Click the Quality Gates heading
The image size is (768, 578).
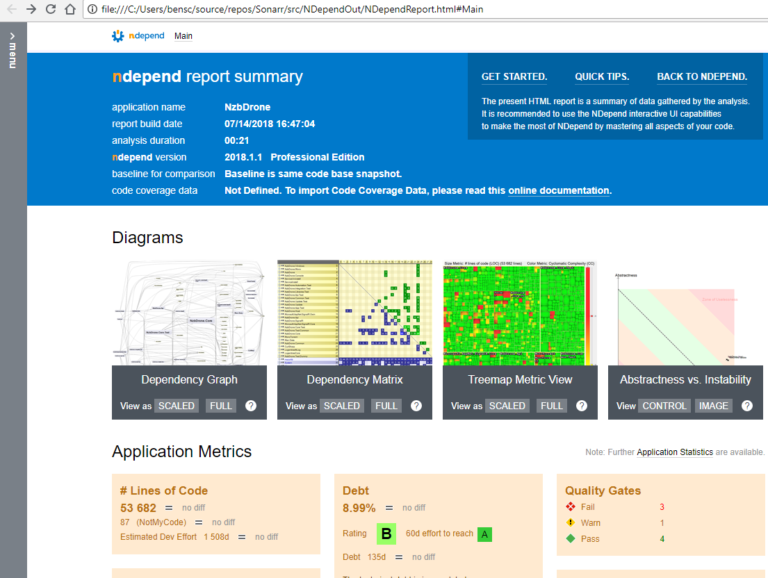pos(602,490)
